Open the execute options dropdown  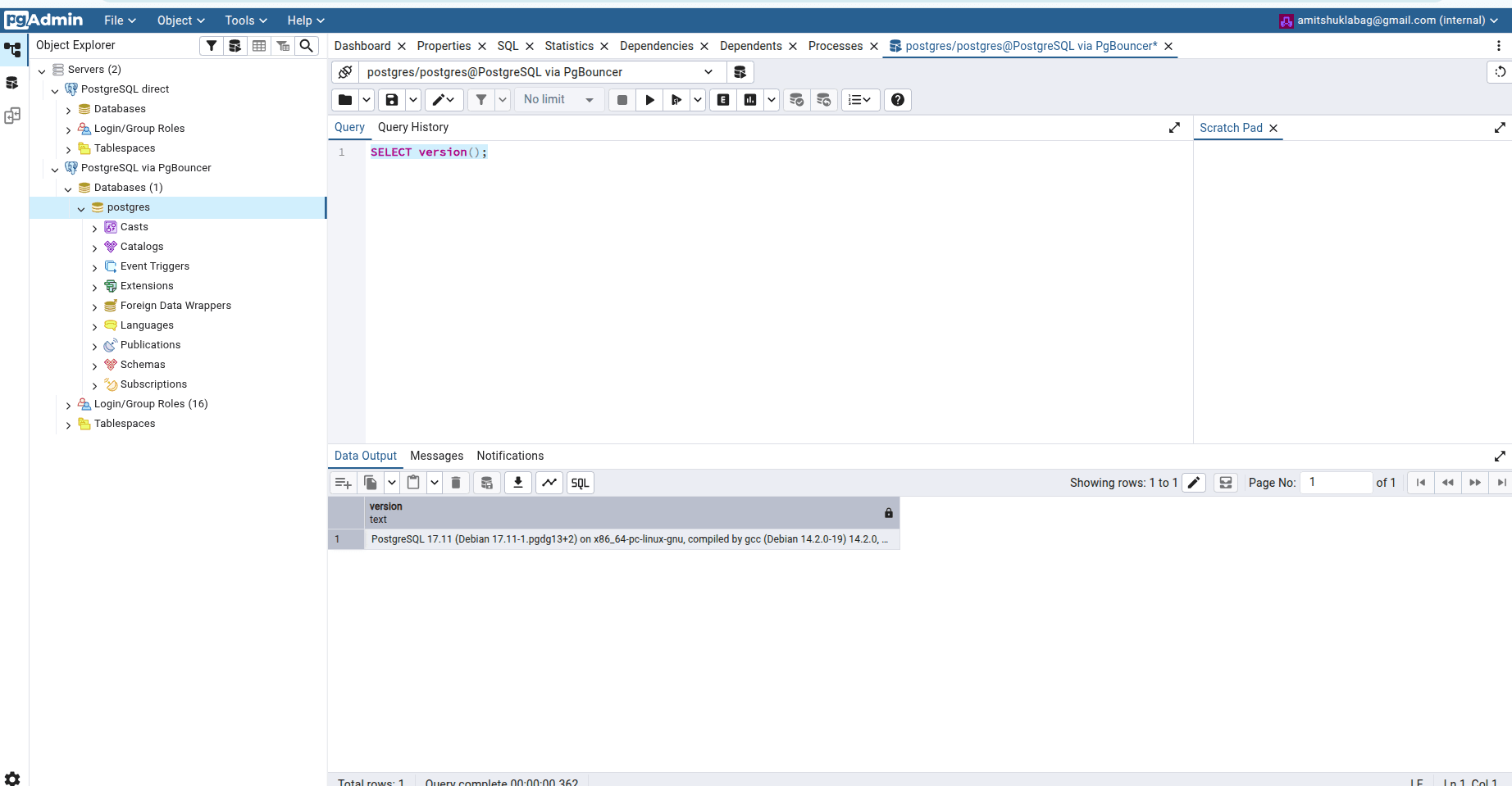(698, 100)
